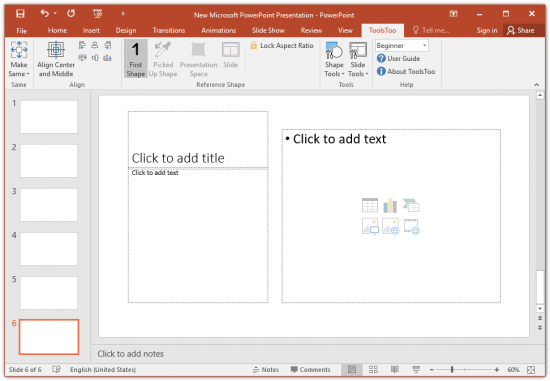Align shapes center horizontally icon
The width and height of the screenshot is (550, 381).
[x=95, y=45]
